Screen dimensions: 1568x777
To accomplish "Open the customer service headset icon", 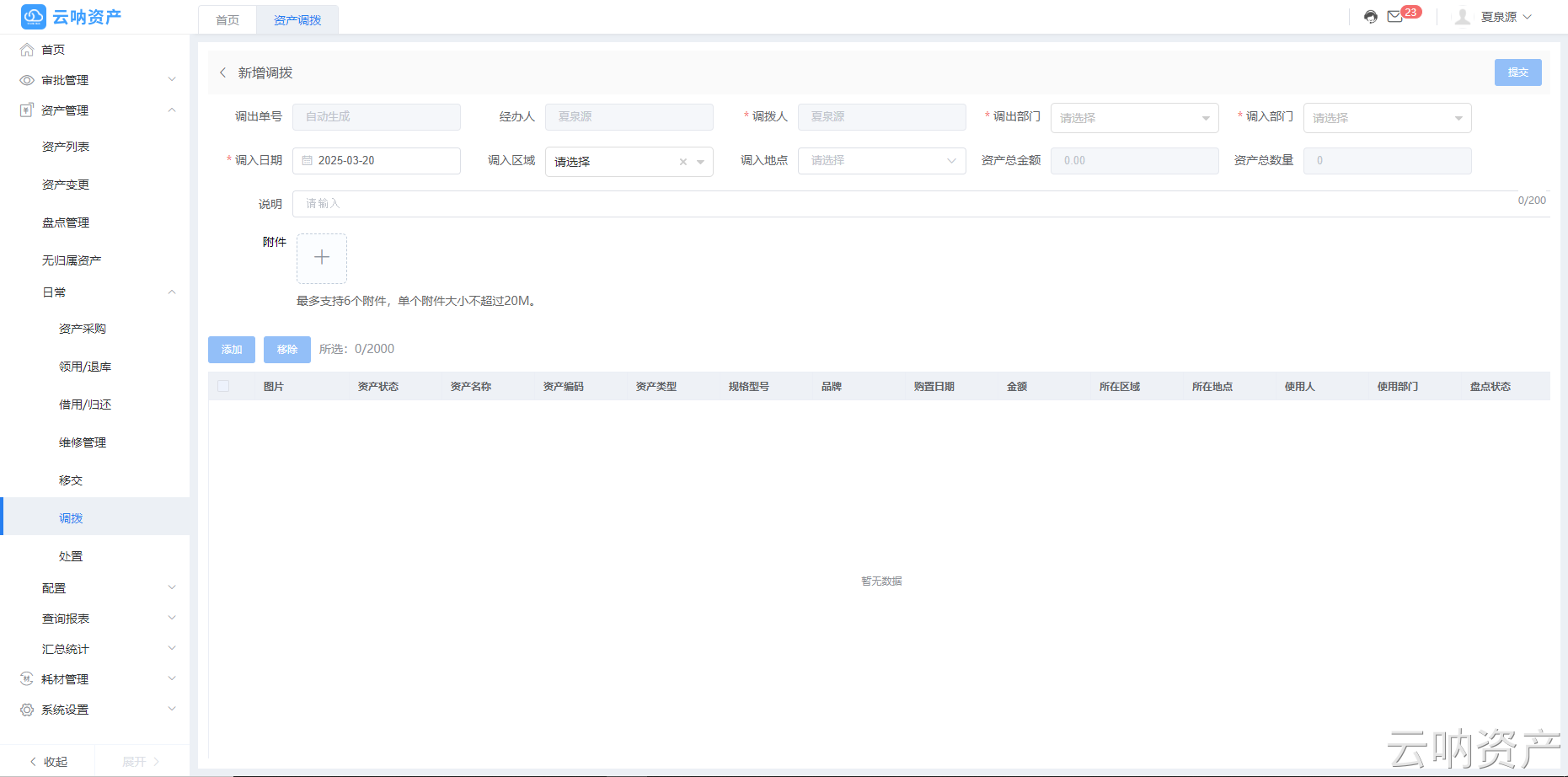I will pos(1371,17).
